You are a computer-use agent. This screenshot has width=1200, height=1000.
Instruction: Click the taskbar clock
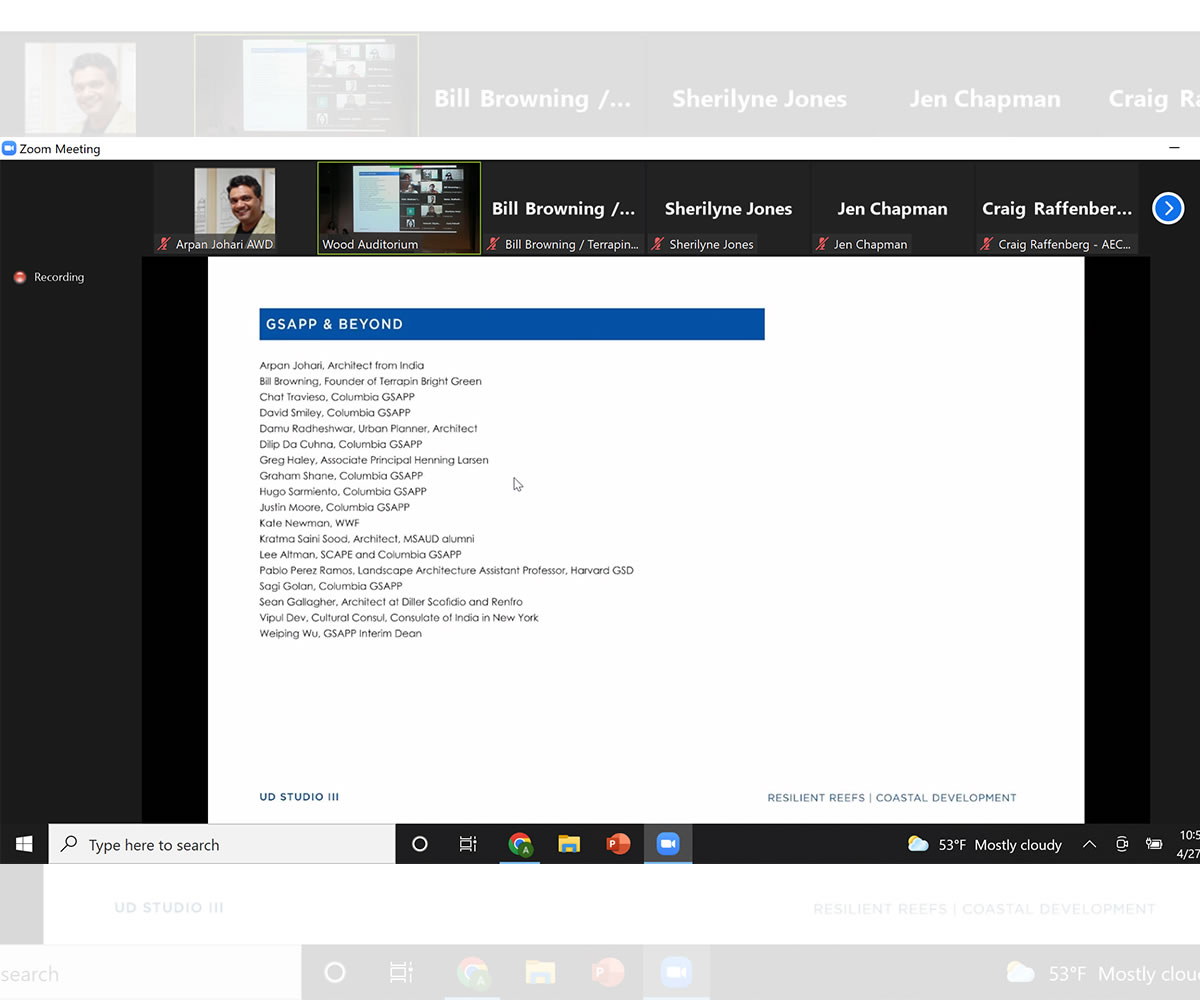pyautogui.click(x=1188, y=844)
